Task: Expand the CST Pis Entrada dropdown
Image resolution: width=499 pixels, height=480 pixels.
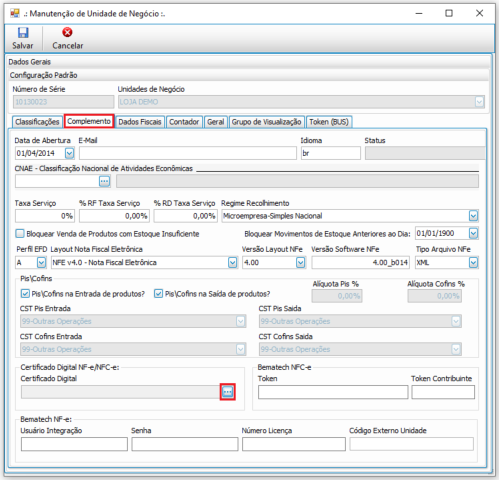Action: tap(241, 321)
